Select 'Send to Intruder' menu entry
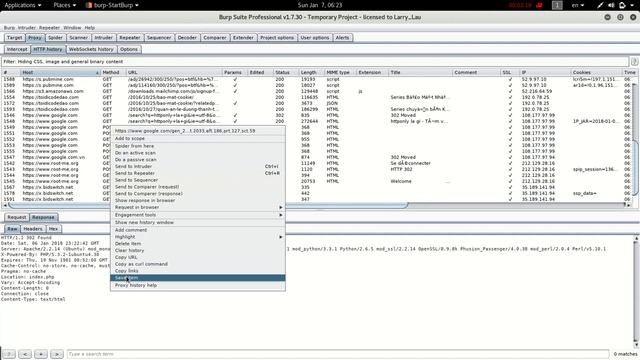 (198, 167)
